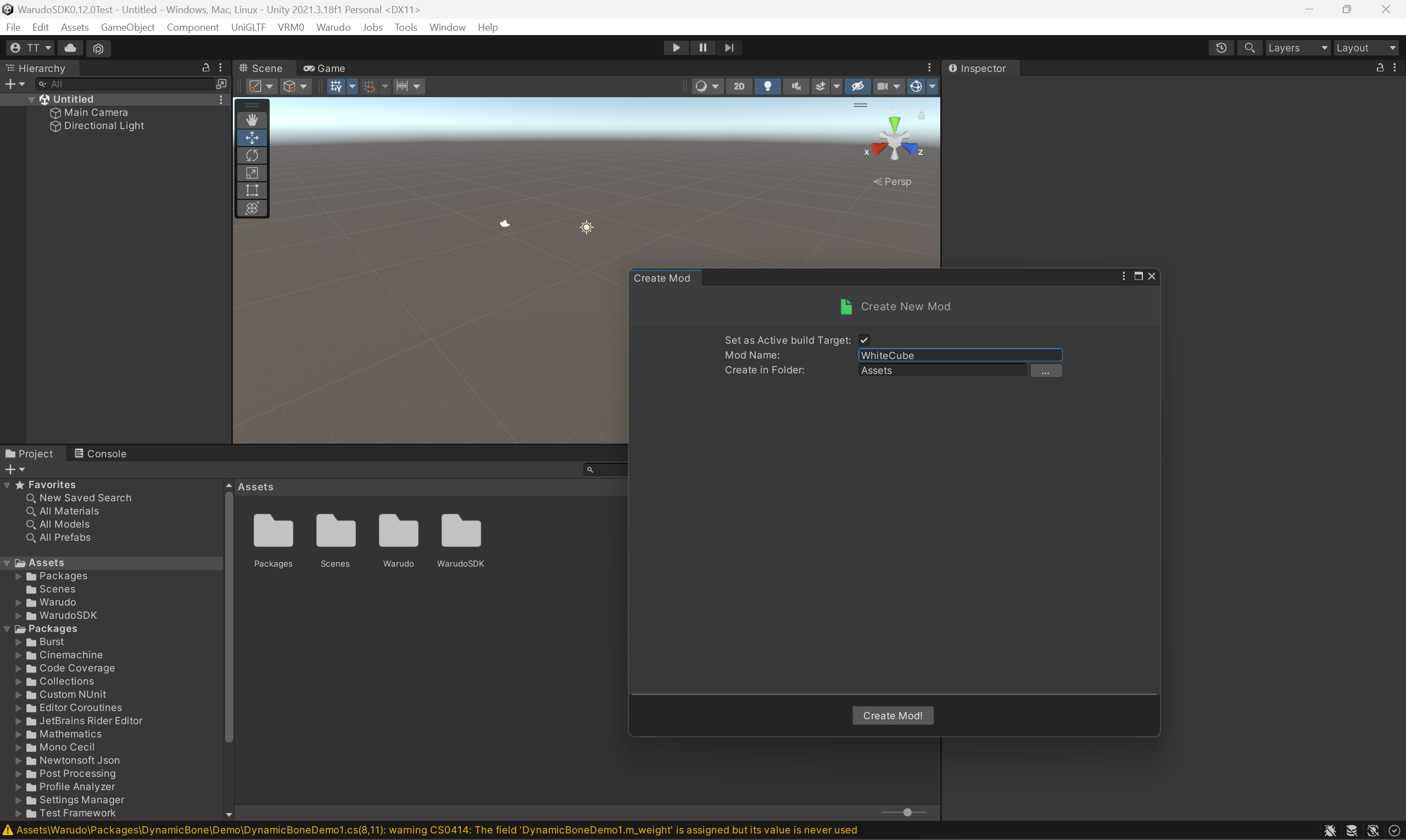Screen dimensions: 1406x840
Task: Click the Pause button
Action: pos(702,48)
